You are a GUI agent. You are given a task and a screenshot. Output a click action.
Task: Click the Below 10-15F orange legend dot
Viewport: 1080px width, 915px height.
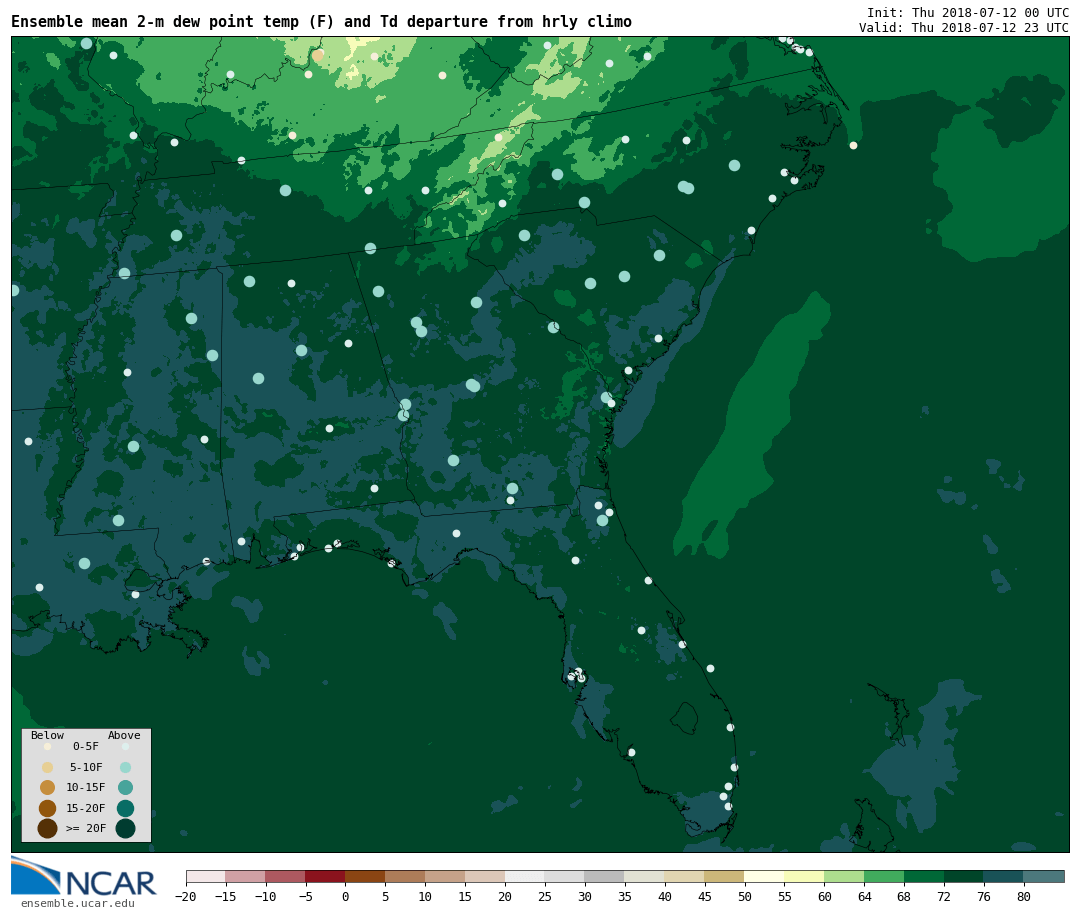point(48,788)
